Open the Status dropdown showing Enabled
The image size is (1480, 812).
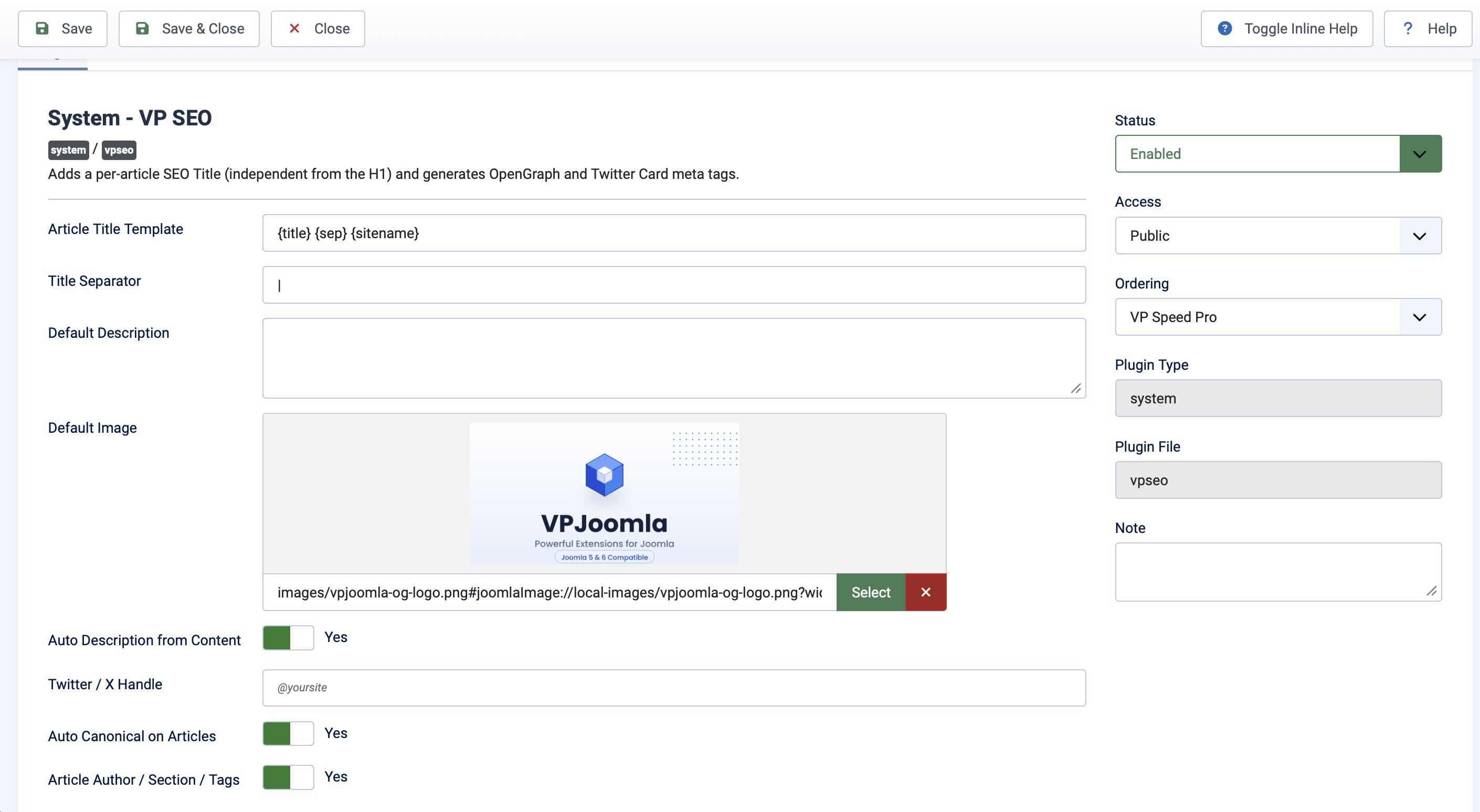click(1278, 154)
